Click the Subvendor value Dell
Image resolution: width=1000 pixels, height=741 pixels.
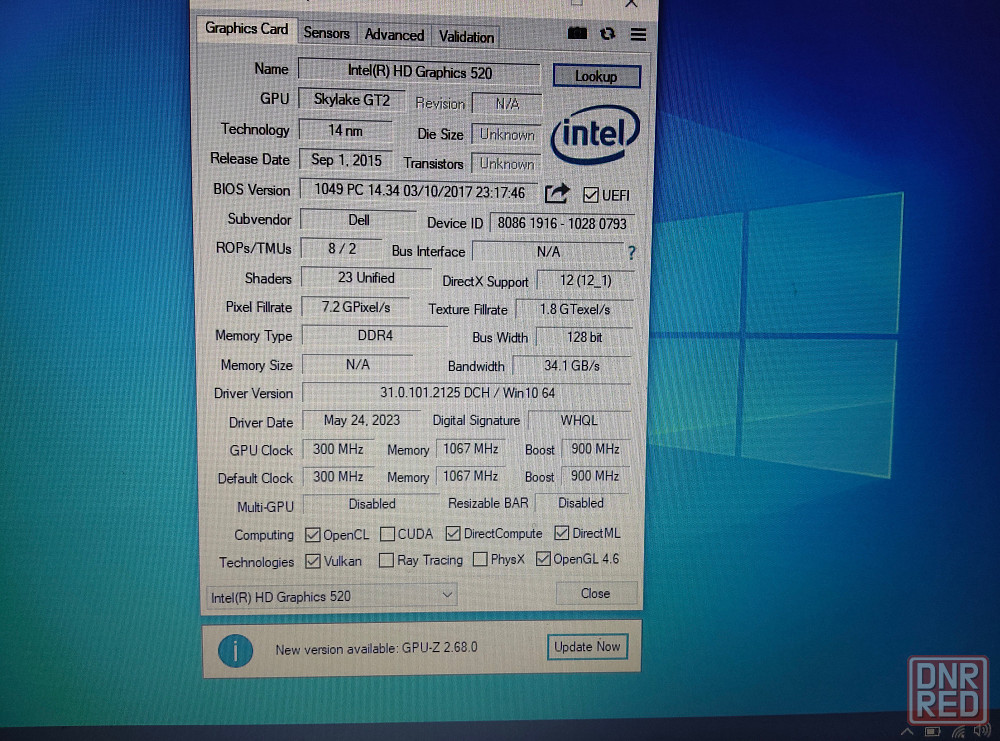(358, 220)
